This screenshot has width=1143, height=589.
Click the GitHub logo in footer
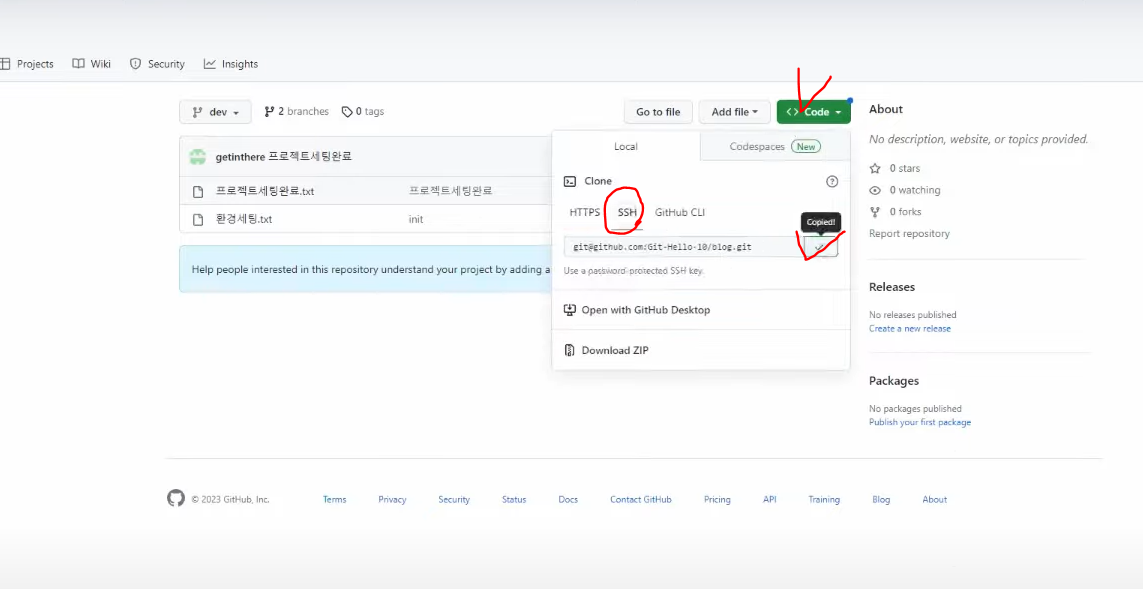[176, 499]
